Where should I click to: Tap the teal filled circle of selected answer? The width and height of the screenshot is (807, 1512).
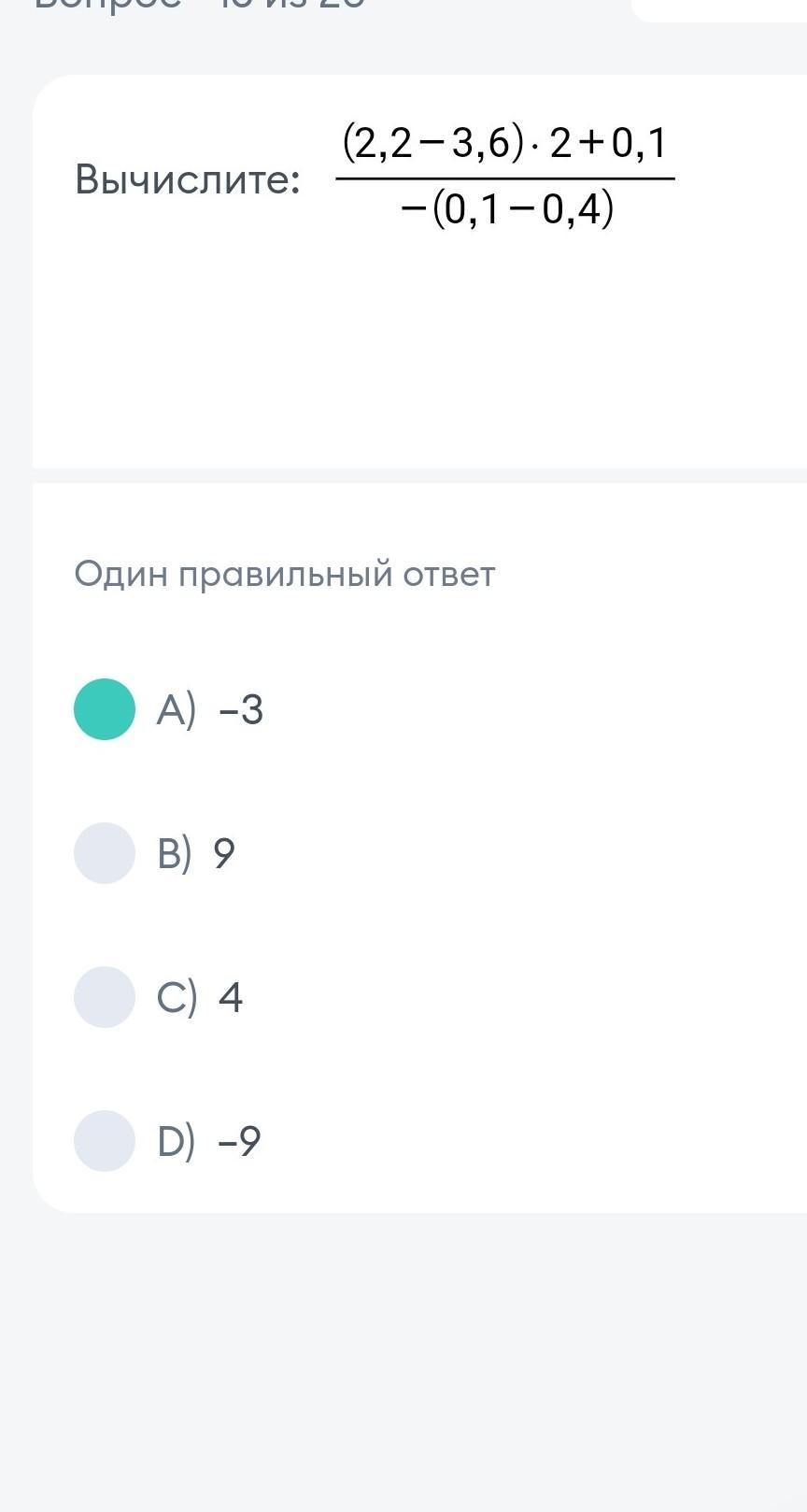pyautogui.click(x=105, y=709)
